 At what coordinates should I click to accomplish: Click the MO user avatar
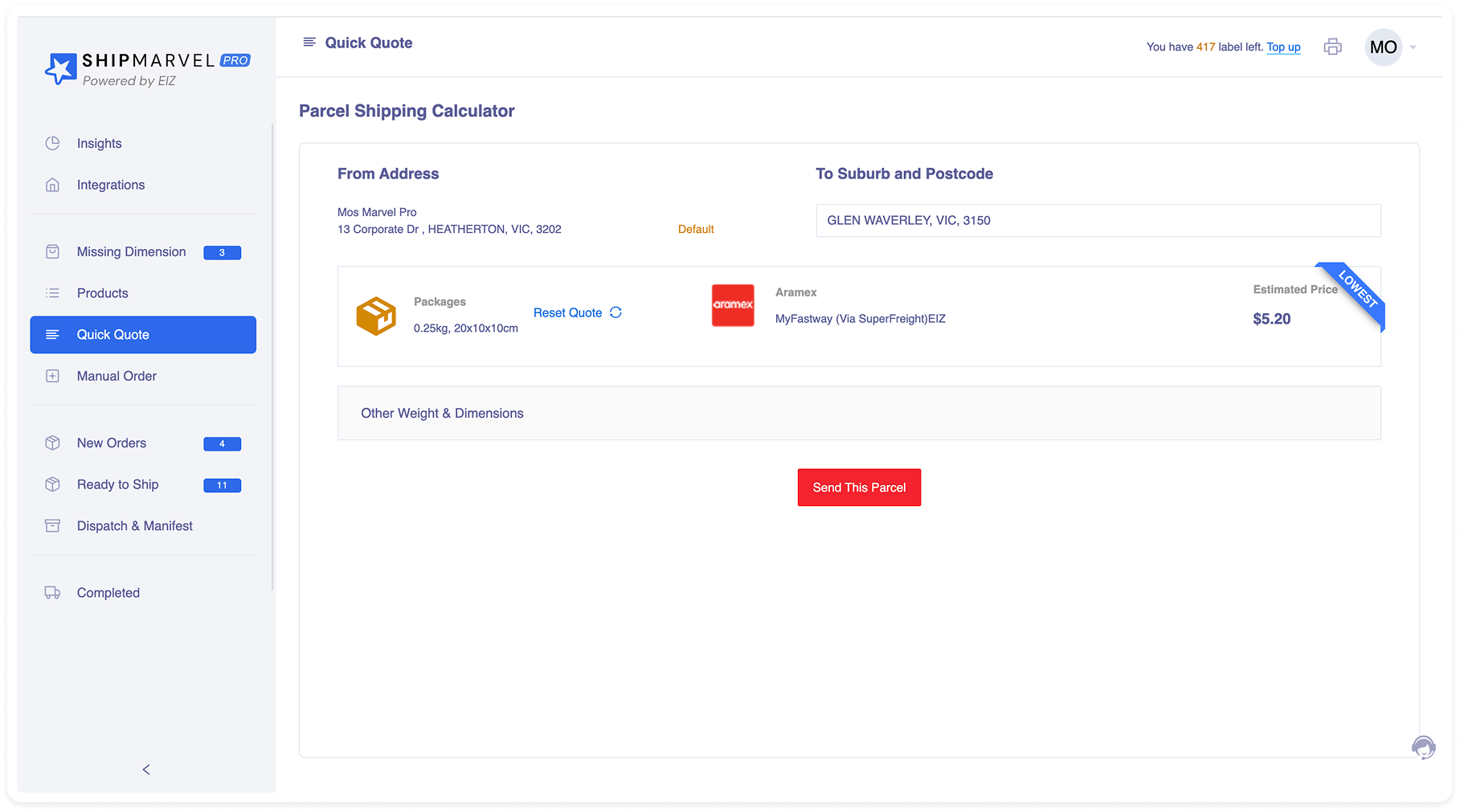tap(1383, 47)
